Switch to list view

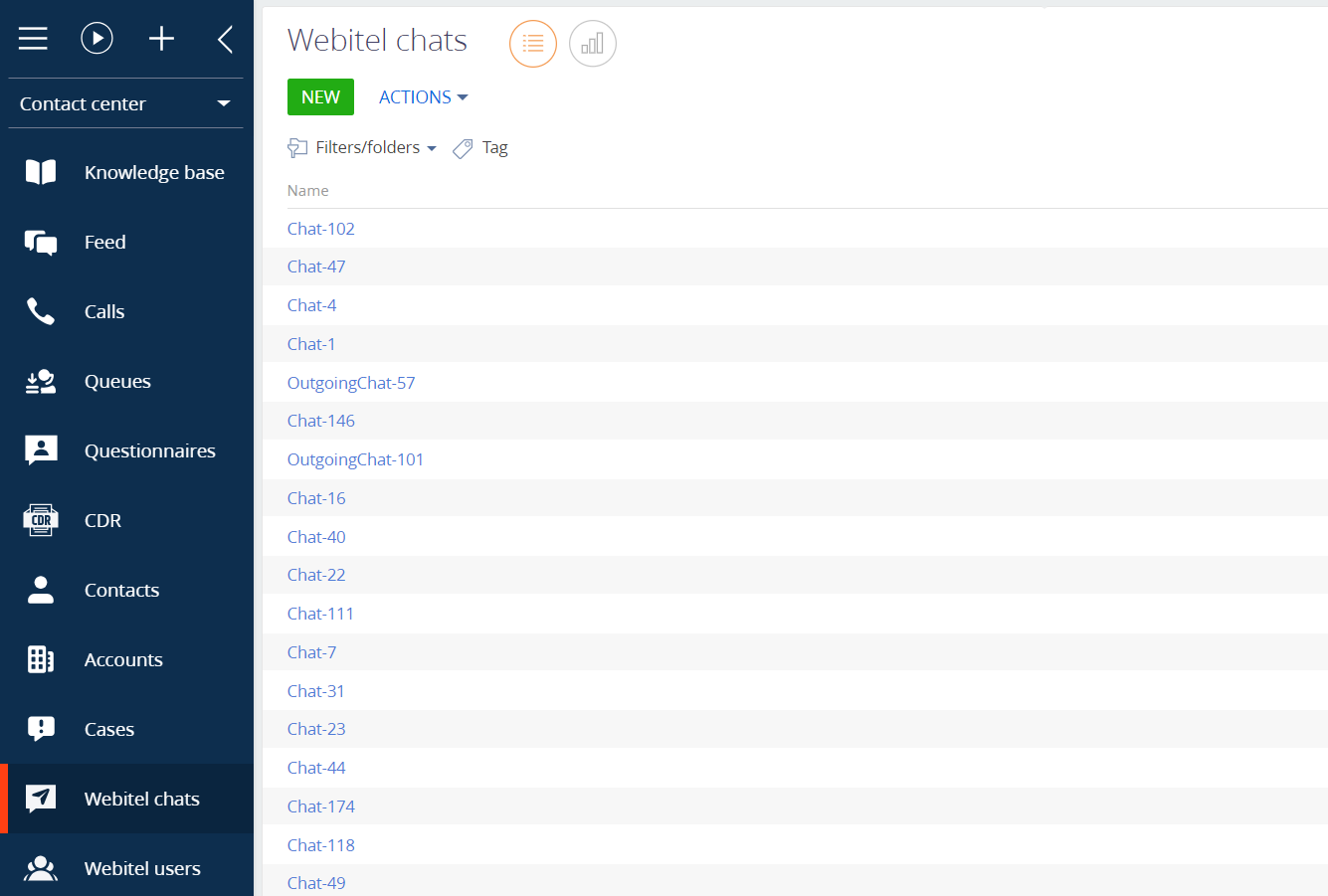(533, 44)
